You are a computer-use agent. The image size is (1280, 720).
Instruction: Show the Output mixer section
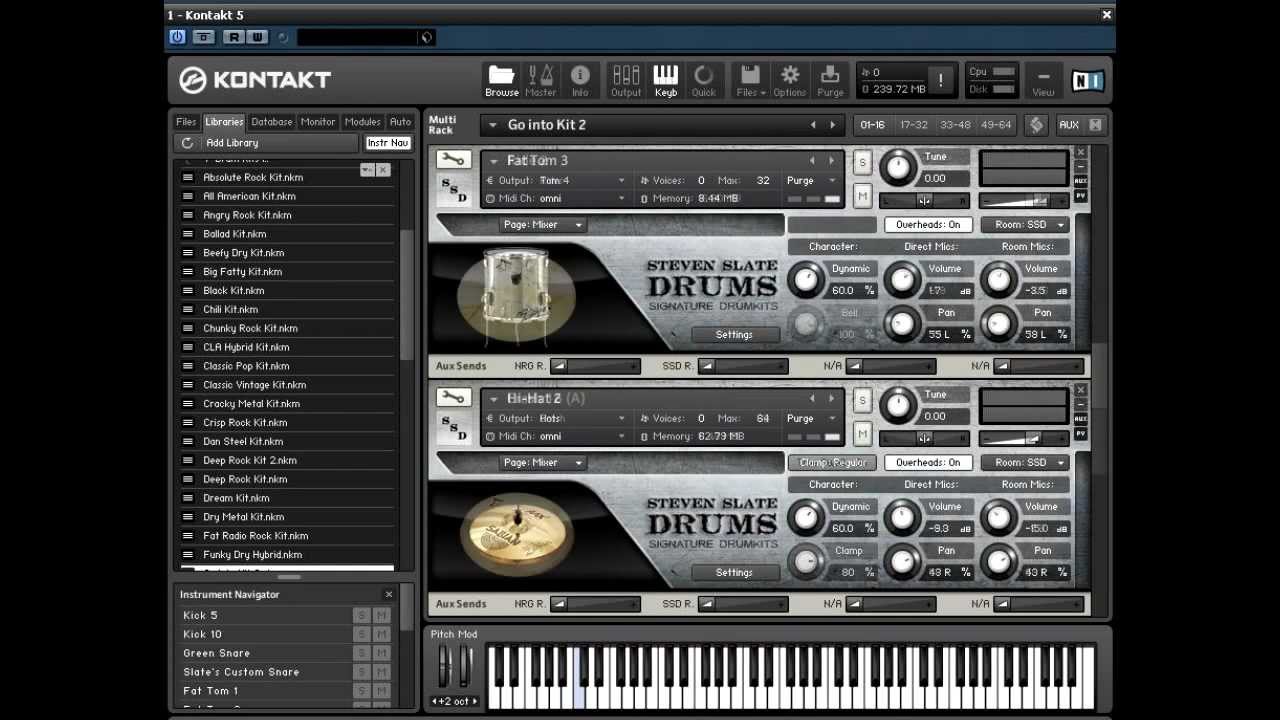tap(626, 80)
